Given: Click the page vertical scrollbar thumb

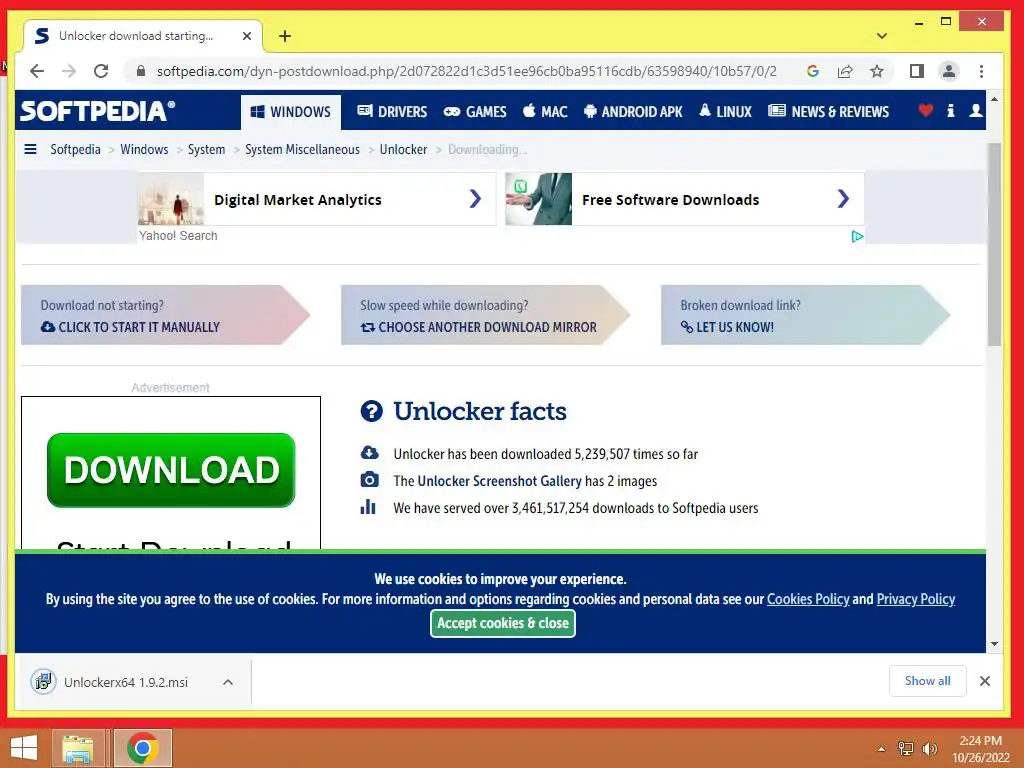Looking at the screenshot, I should tap(994, 244).
